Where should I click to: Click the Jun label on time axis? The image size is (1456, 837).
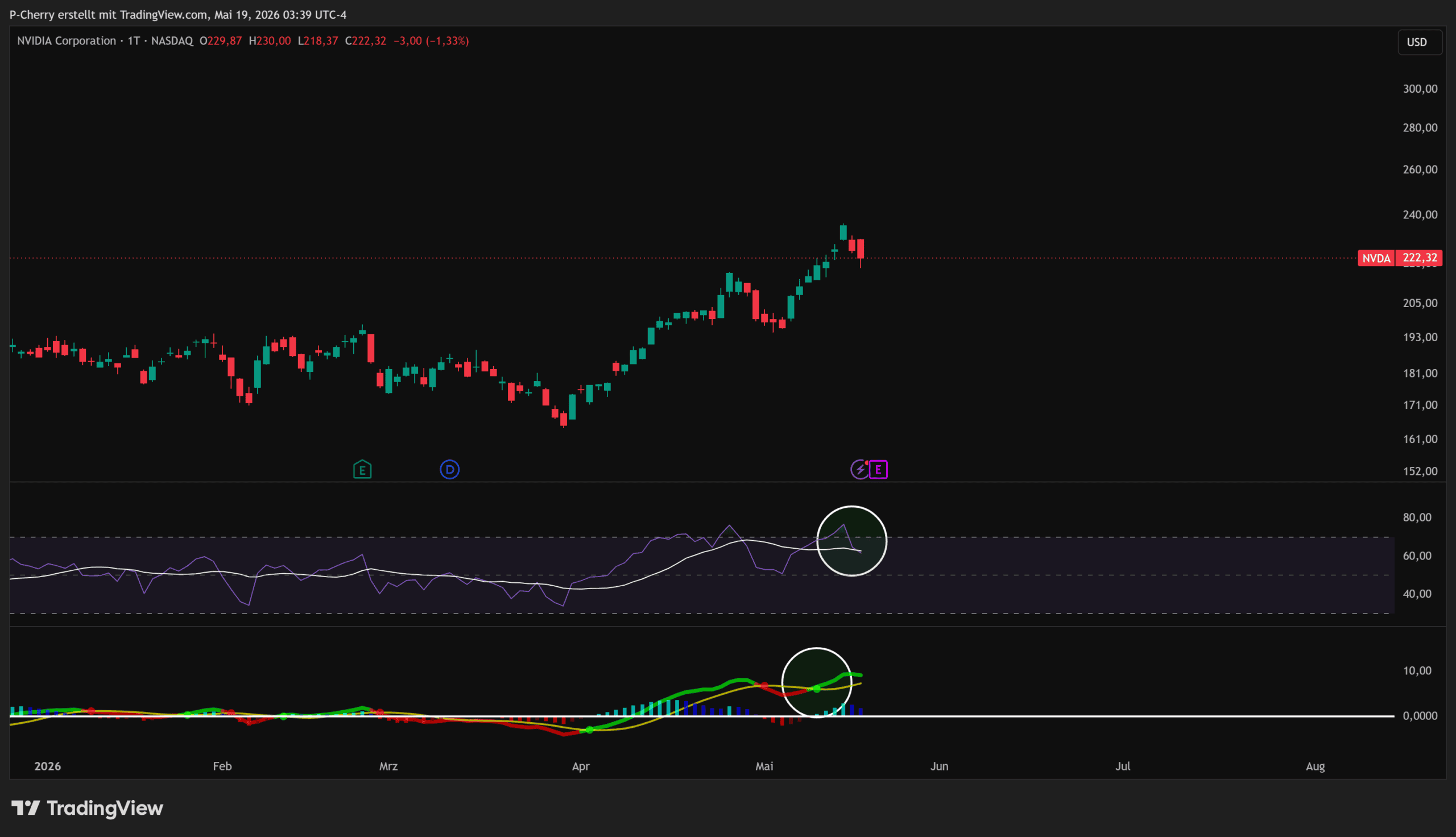[x=939, y=766]
